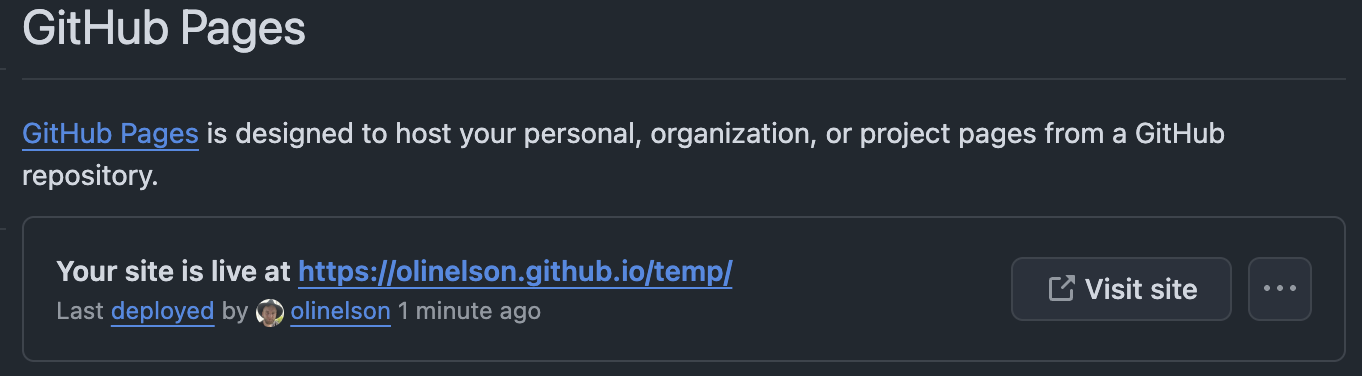Screen dimensions: 1362x376
Task: Expand the ellipsis dropdown beside Visit site
Action: pos(1280,289)
